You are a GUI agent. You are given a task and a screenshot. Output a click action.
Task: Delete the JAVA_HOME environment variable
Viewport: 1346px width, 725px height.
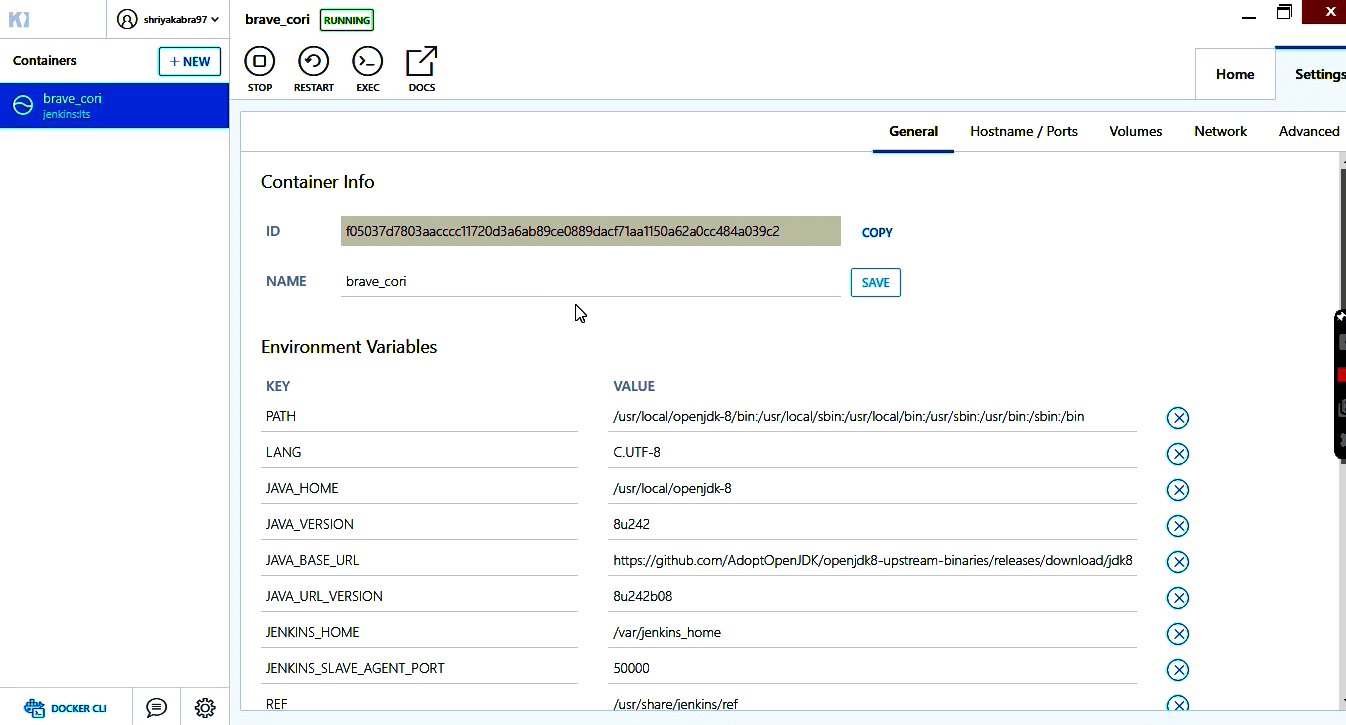[x=1178, y=490]
